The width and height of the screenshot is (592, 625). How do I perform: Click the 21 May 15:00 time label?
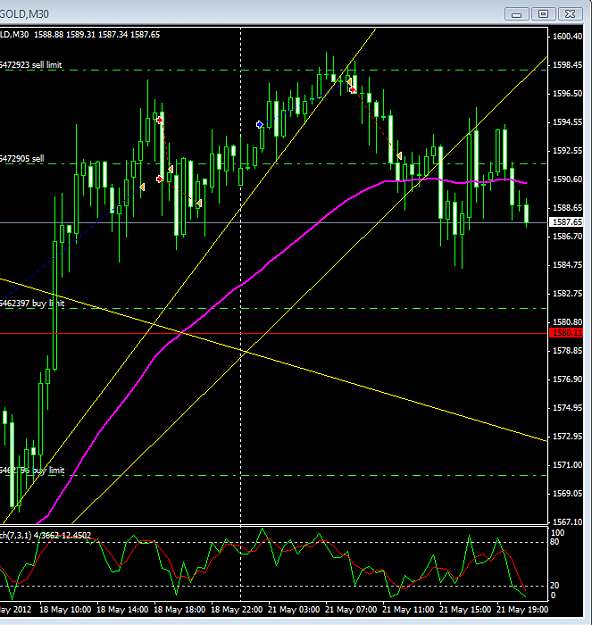click(465, 610)
